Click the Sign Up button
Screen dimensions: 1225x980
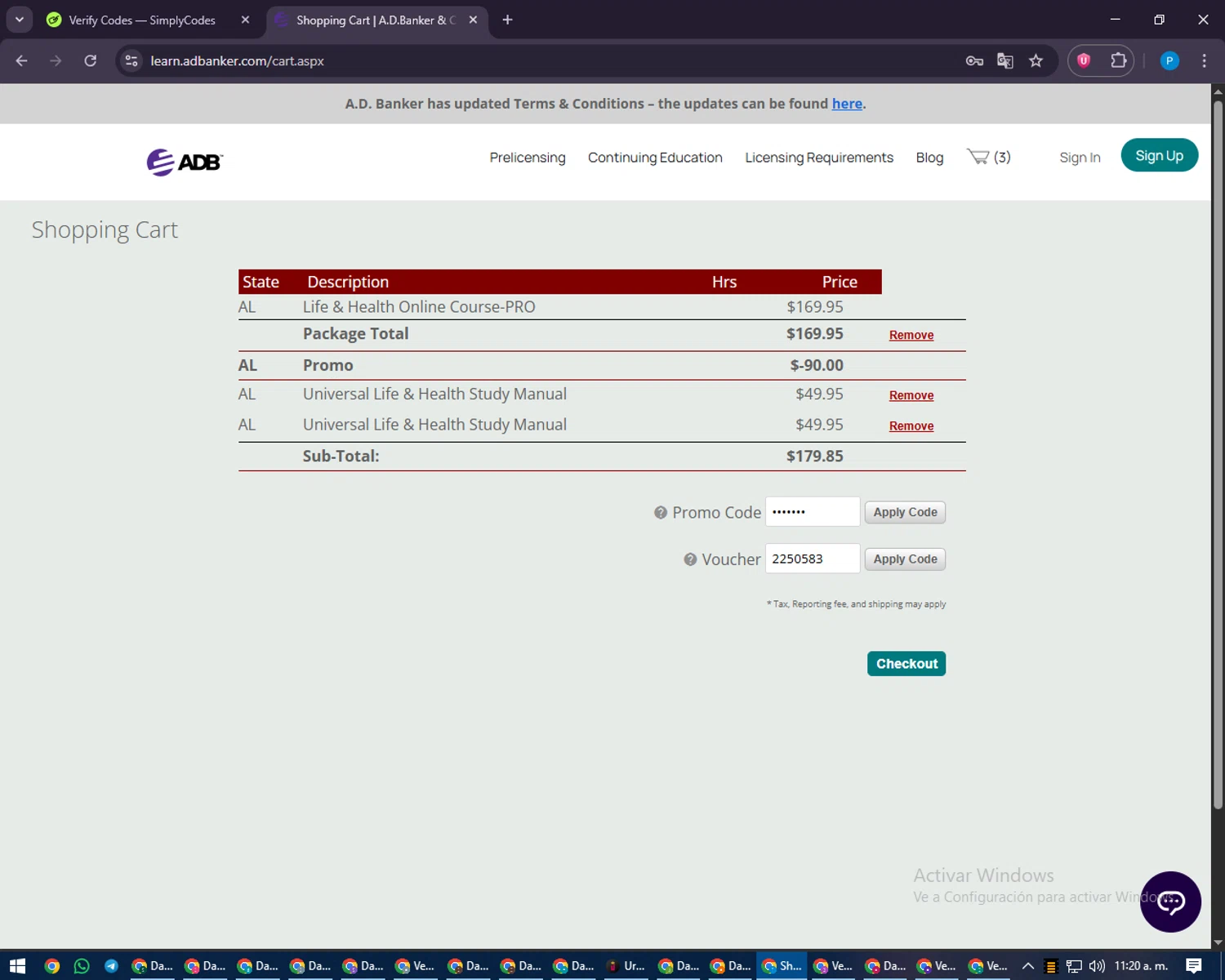pos(1159,155)
